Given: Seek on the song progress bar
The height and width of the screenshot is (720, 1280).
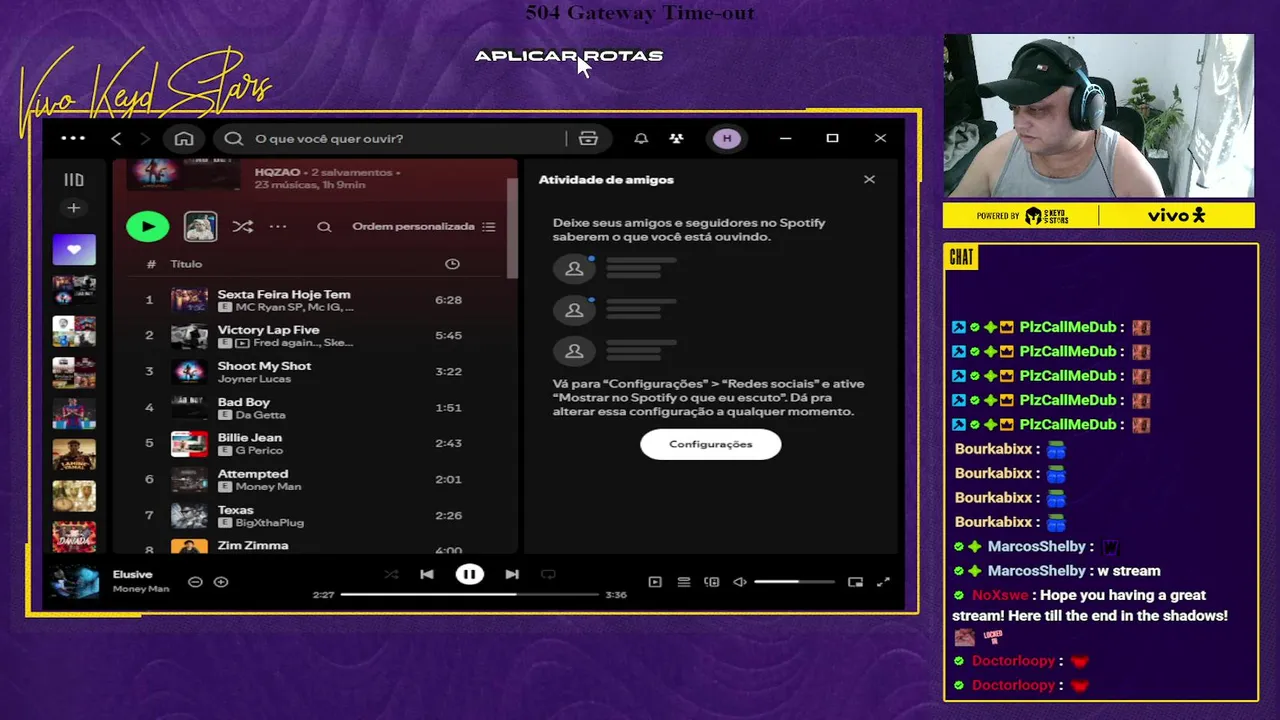Looking at the screenshot, I should 469,595.
